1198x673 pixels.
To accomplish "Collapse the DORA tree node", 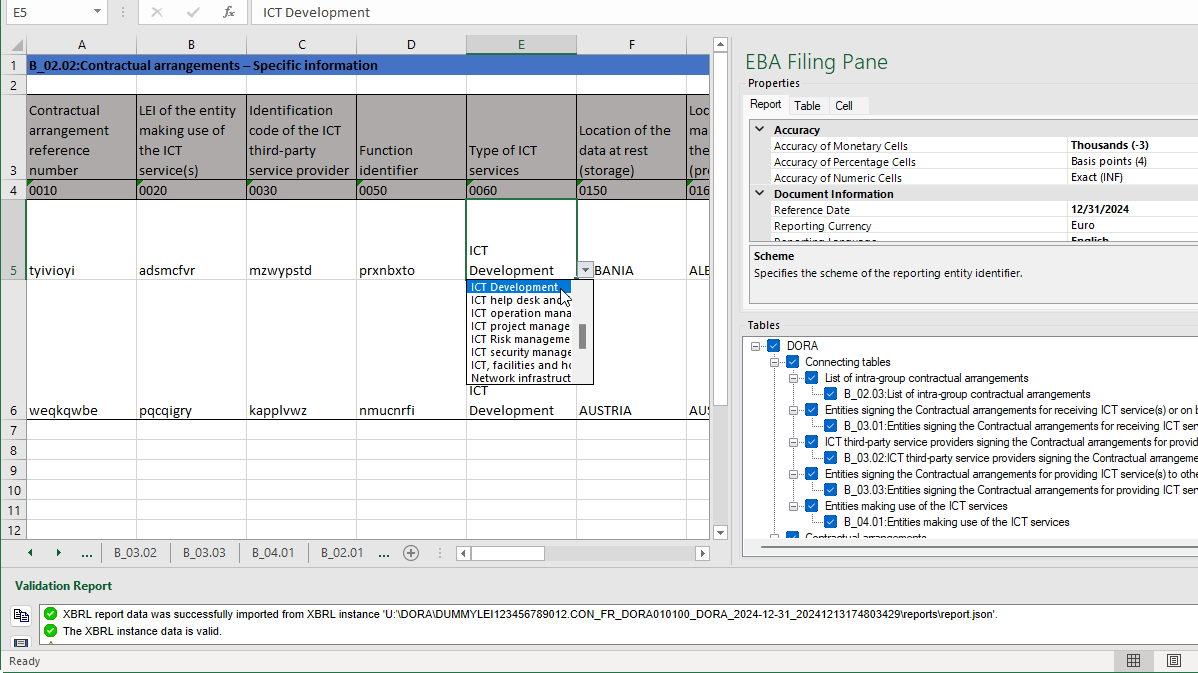I will click(755, 345).
